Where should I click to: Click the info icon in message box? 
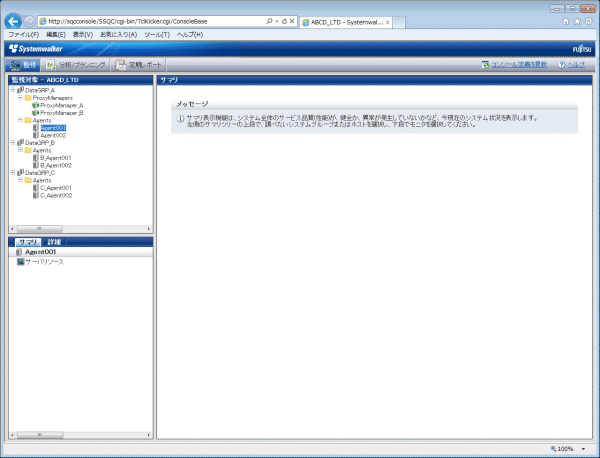(180, 119)
